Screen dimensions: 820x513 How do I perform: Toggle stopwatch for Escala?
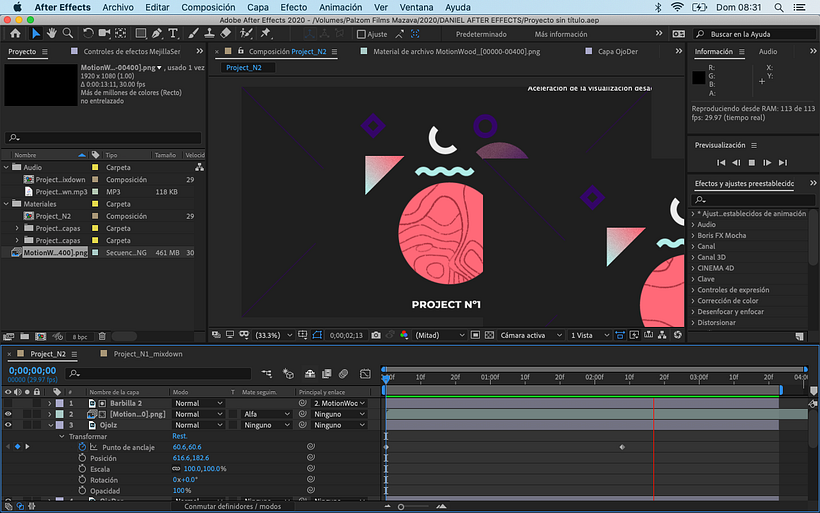82,469
